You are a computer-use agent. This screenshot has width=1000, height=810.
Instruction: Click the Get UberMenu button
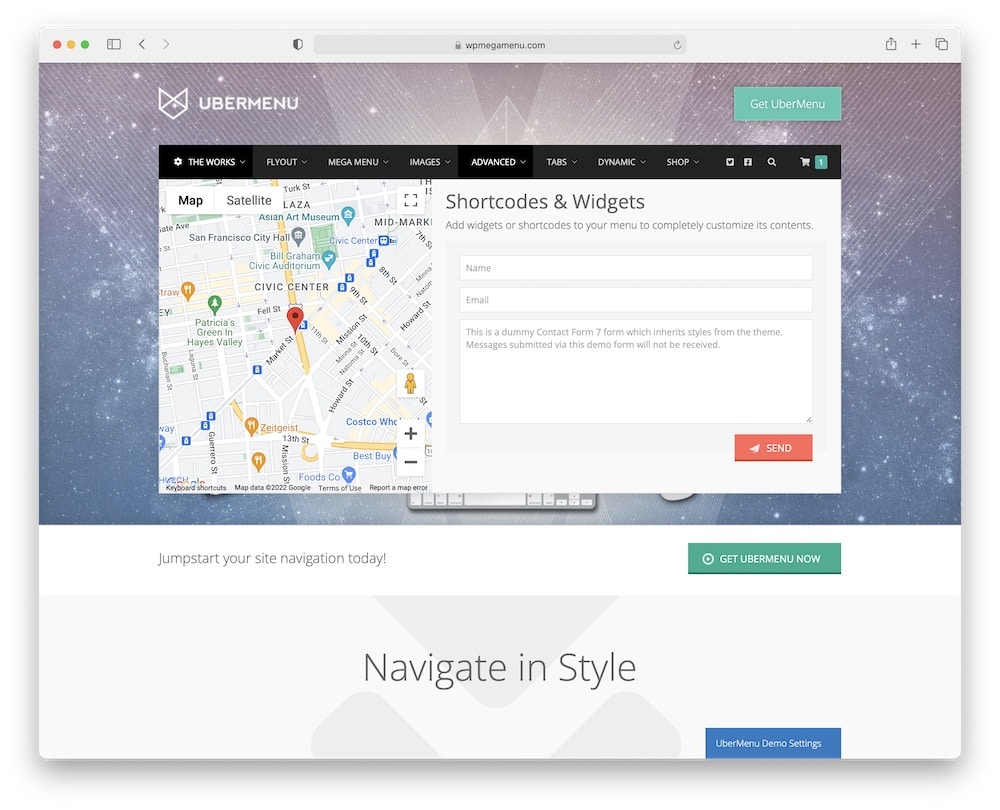pos(787,104)
